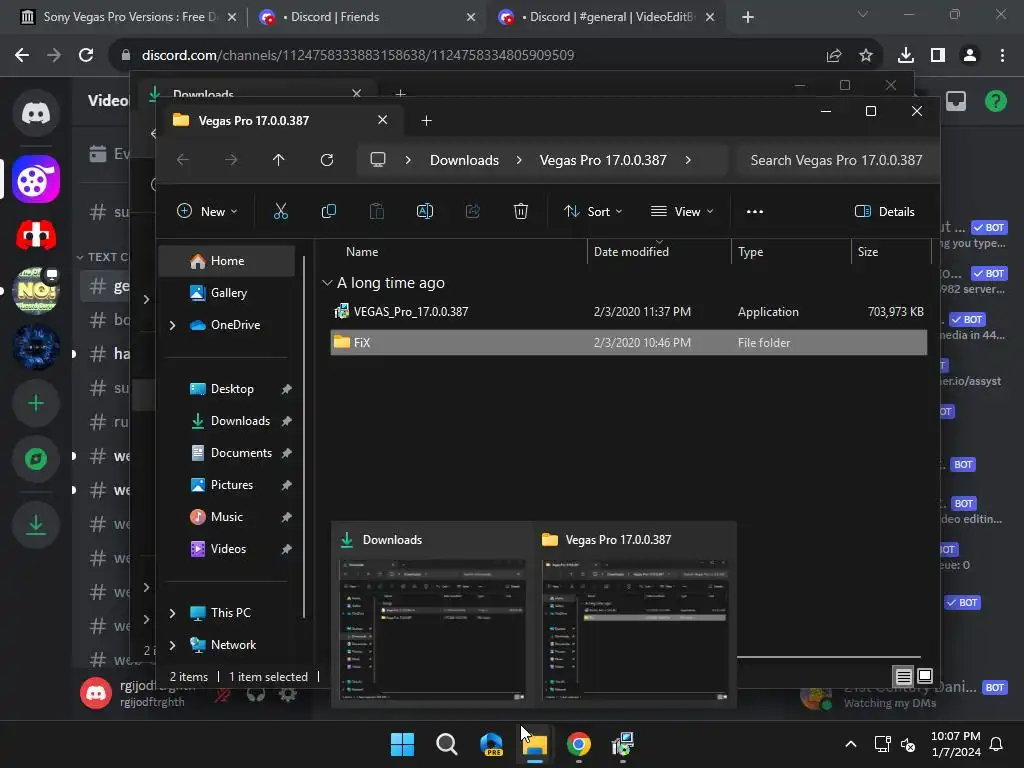Viewport: 1024px width, 768px height.
Task: Add a new Explorer tab with plus
Action: click(426, 120)
